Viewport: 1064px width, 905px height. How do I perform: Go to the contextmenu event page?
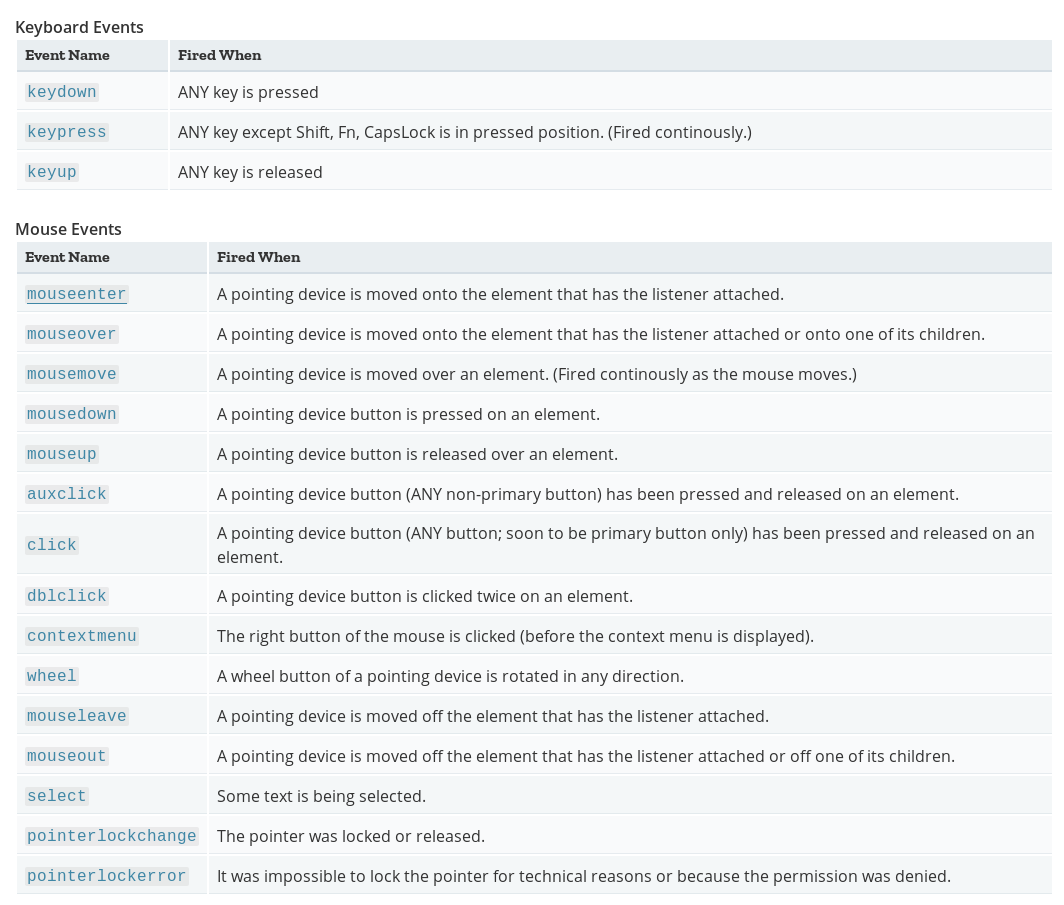pyautogui.click(x=81, y=636)
